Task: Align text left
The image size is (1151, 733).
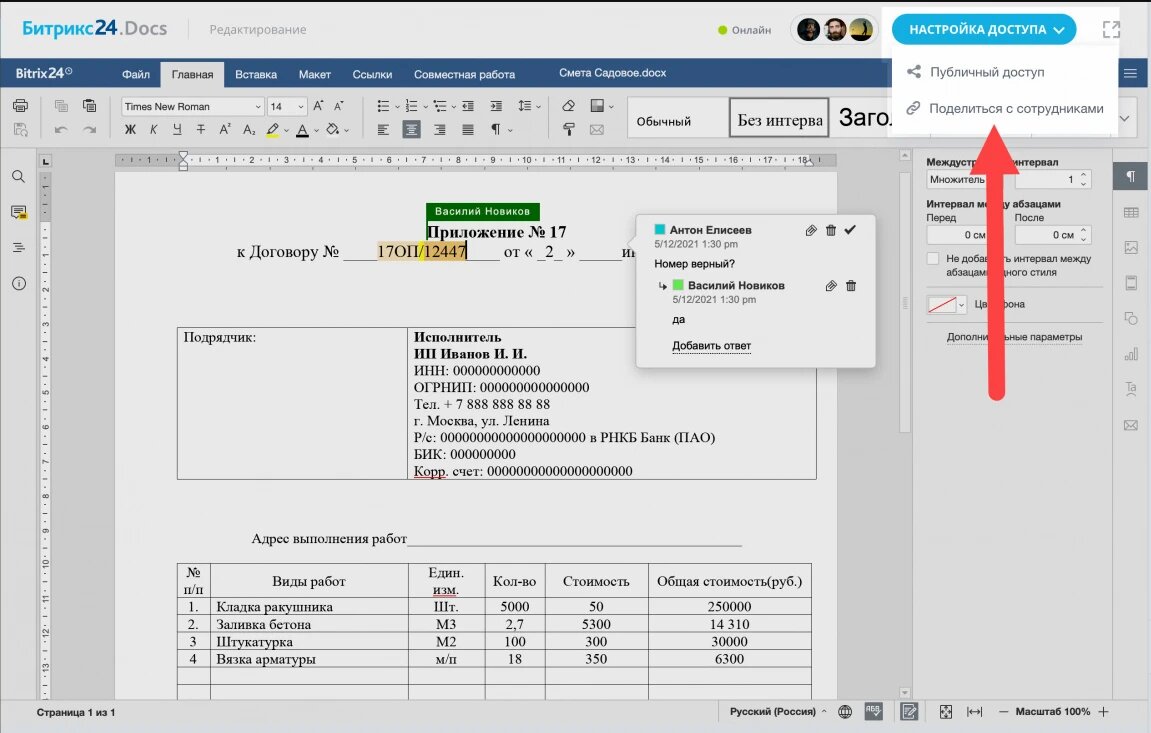Action: point(383,130)
